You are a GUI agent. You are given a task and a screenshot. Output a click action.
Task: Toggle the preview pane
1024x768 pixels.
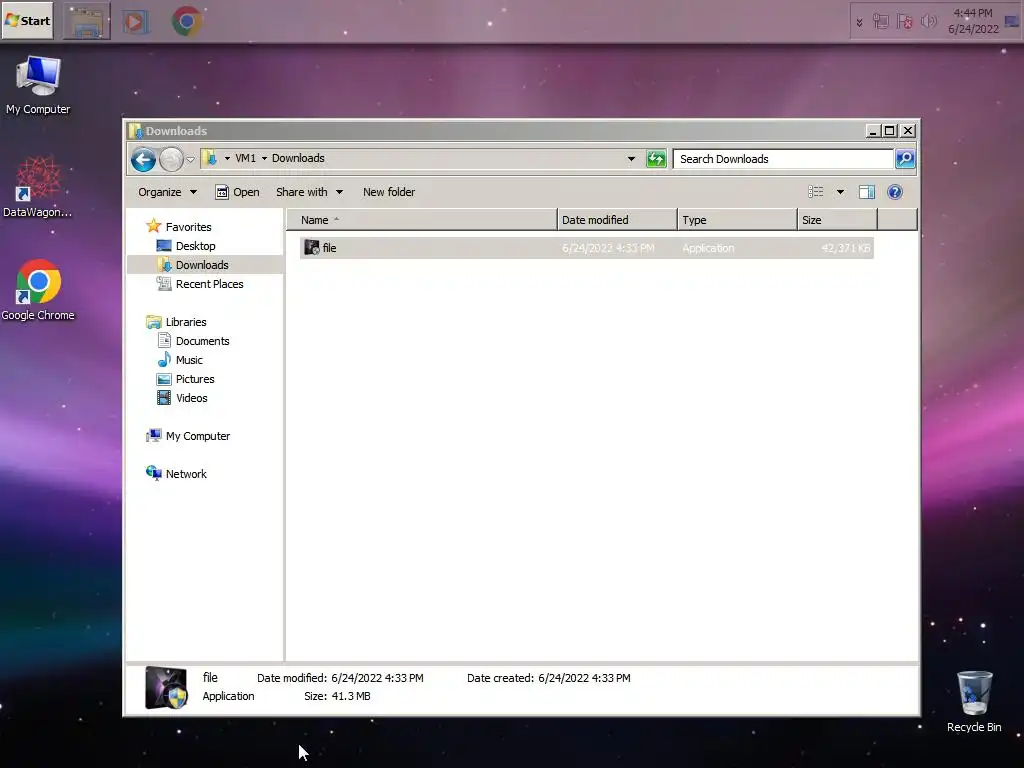coord(867,192)
